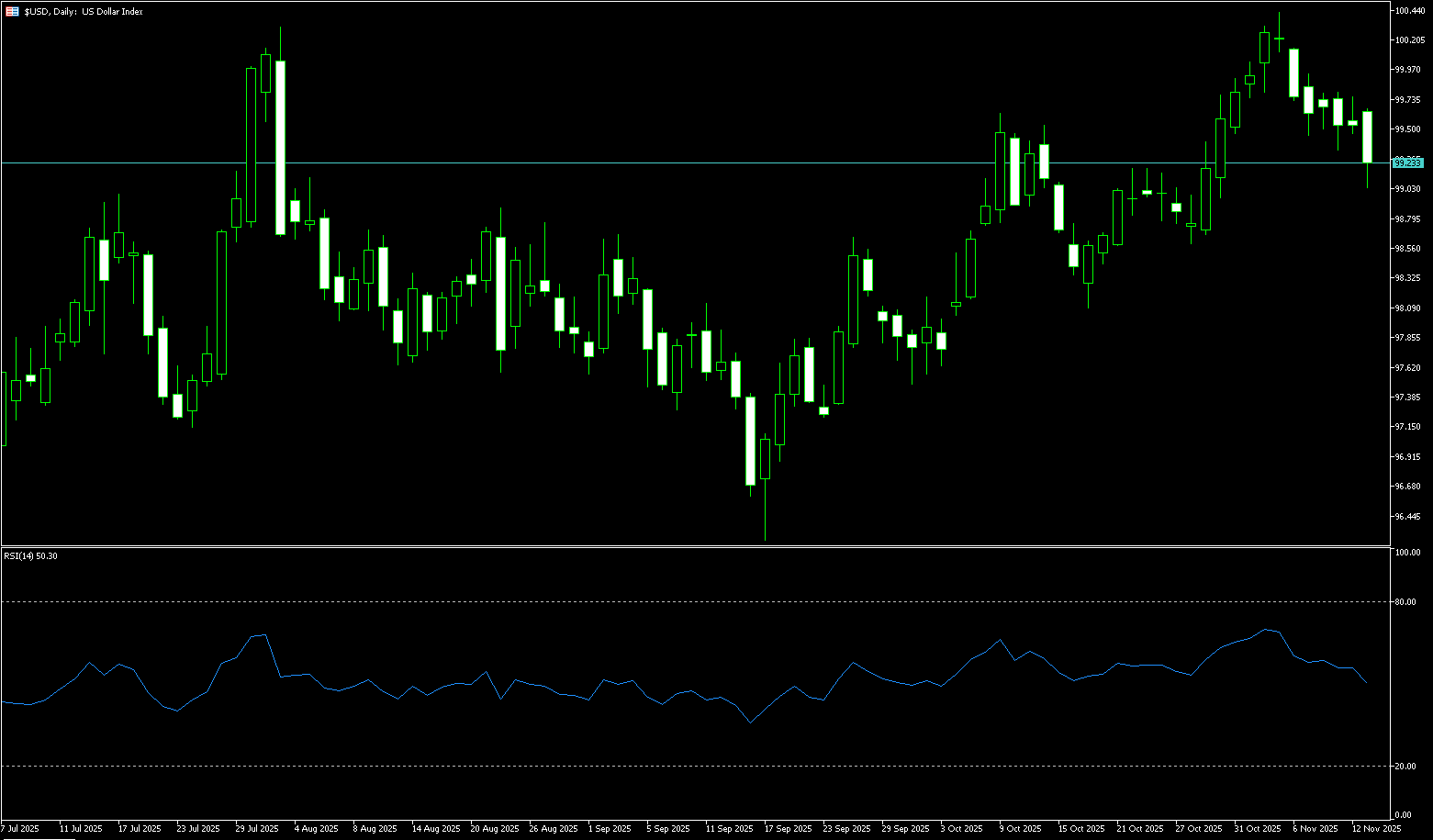This screenshot has width=1433, height=840.
Task: Click the One Click Trading panel icon
Action: tap(12, 12)
